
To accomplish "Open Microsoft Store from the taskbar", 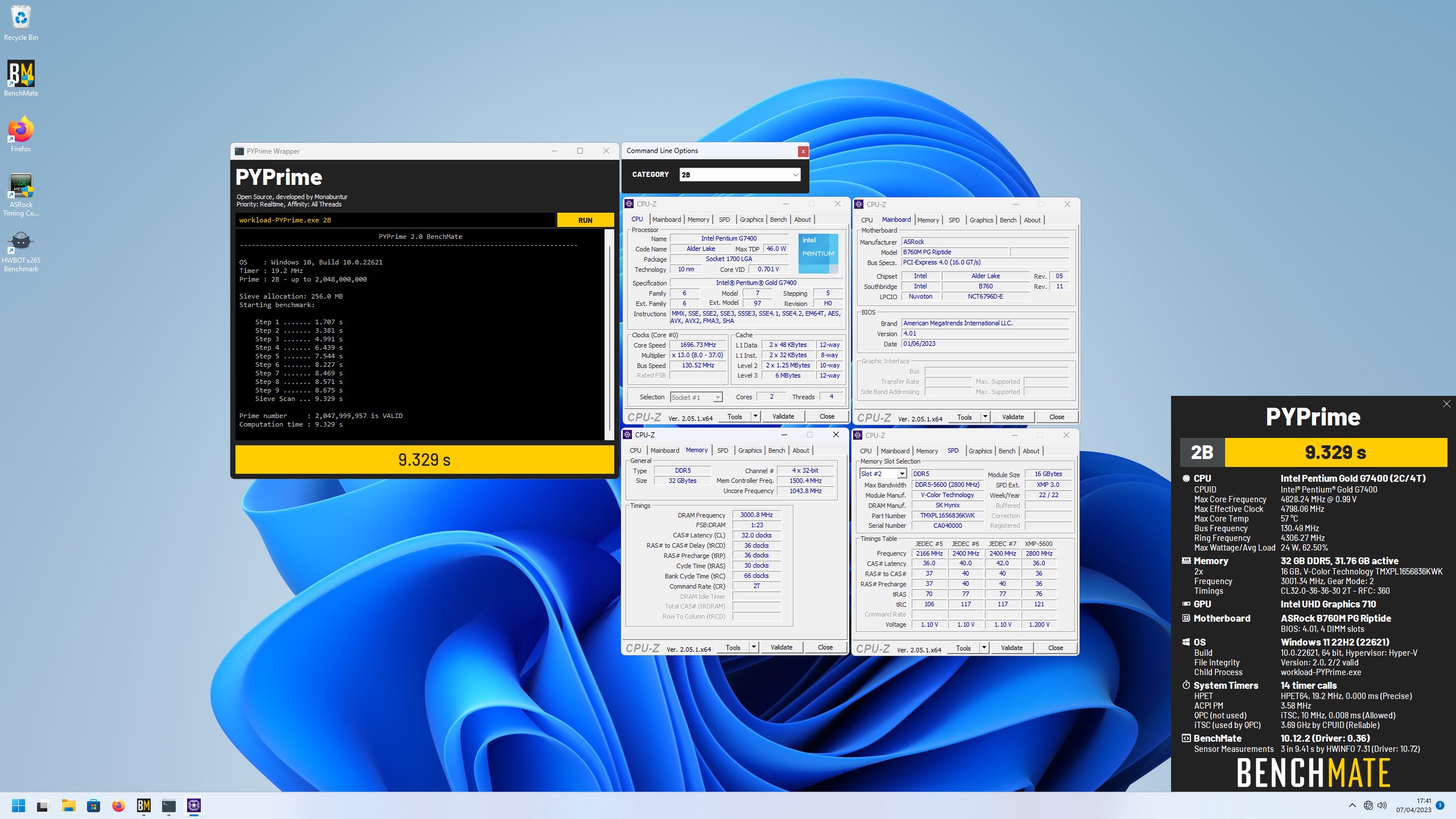I will (93, 805).
